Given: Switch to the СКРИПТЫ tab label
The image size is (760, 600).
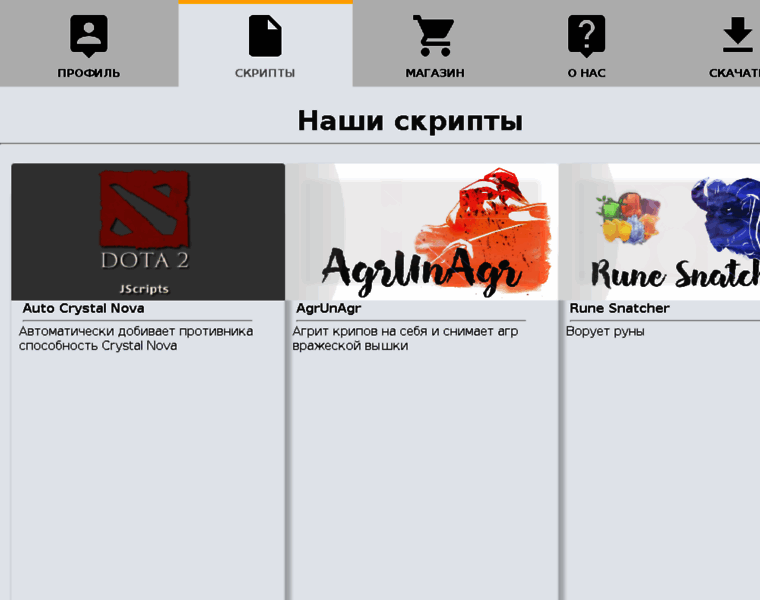Looking at the screenshot, I should (x=265, y=73).
